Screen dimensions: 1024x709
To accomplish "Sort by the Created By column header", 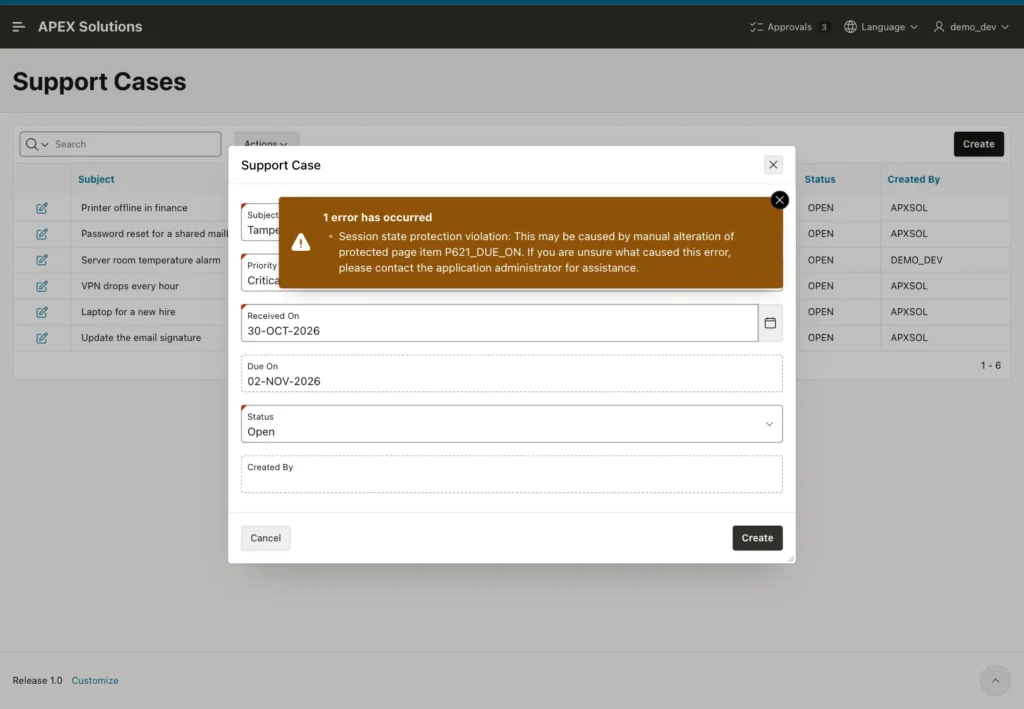I will click(x=913, y=179).
